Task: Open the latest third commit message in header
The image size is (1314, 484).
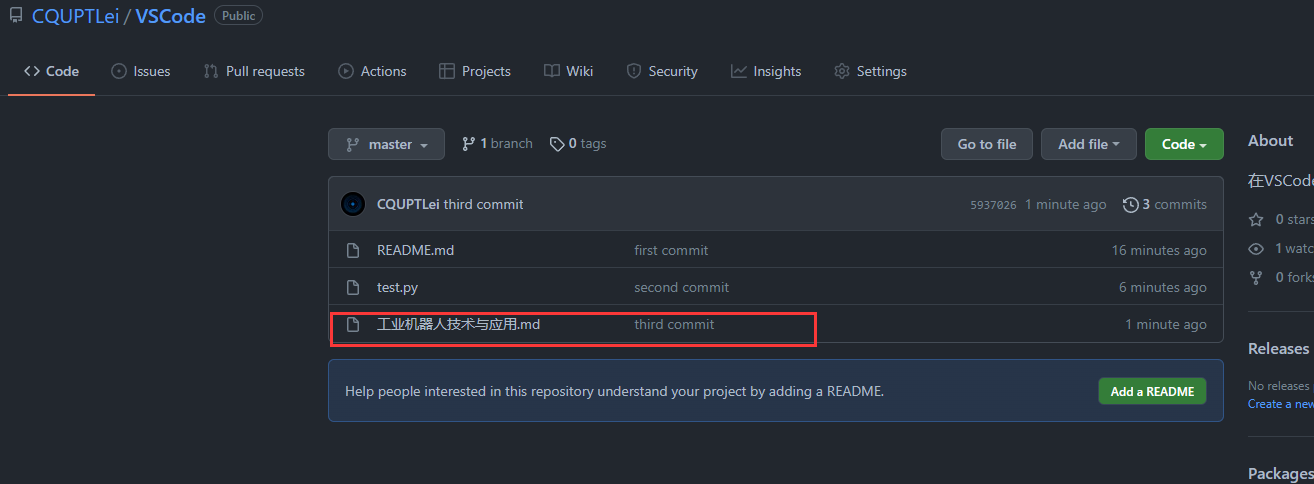Action: point(484,204)
